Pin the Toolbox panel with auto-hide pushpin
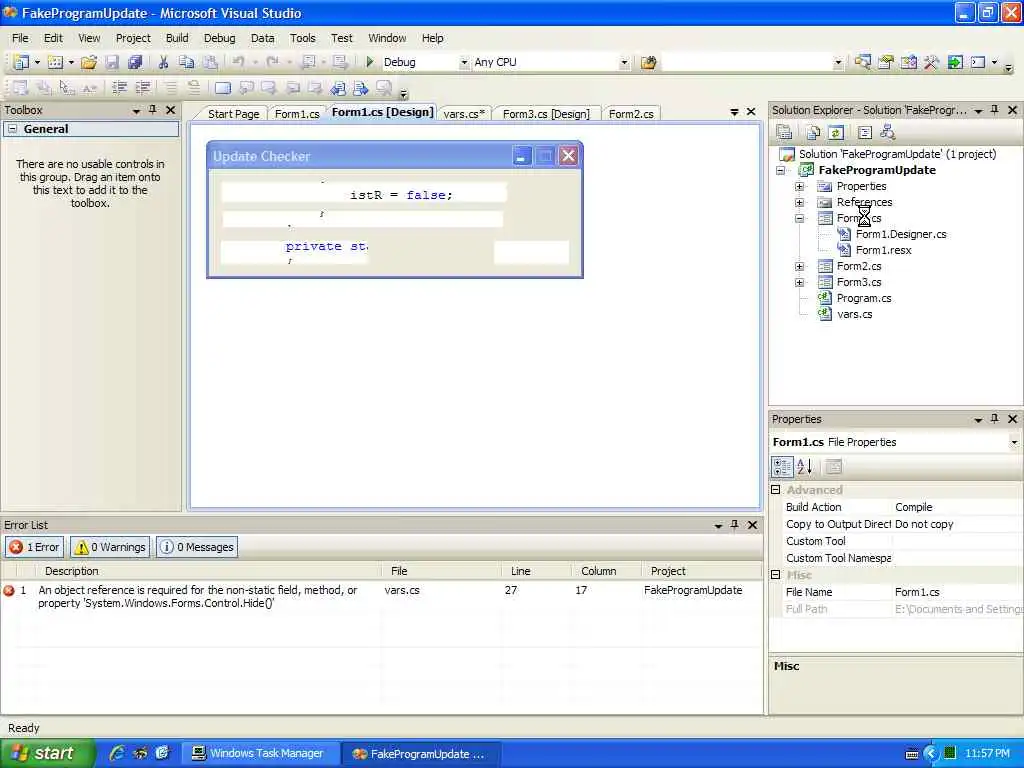1024x768 pixels. [x=152, y=110]
